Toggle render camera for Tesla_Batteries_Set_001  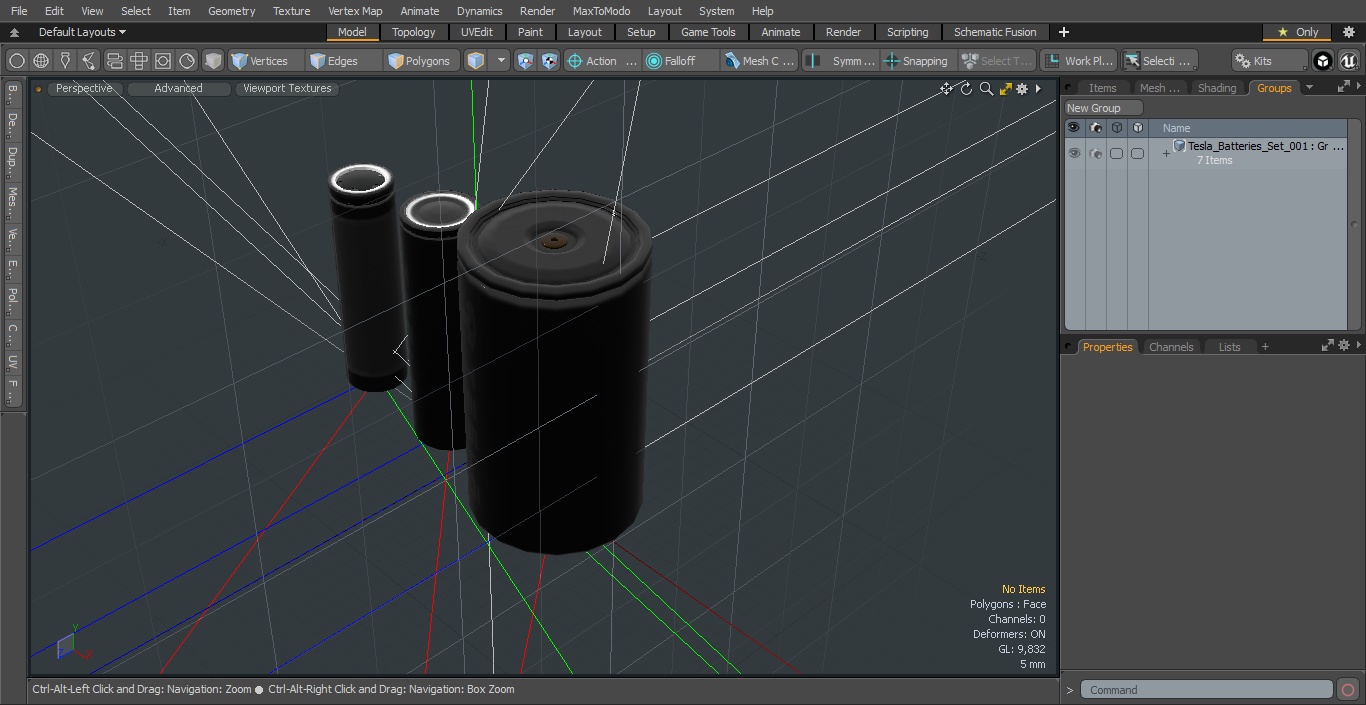coord(1095,153)
